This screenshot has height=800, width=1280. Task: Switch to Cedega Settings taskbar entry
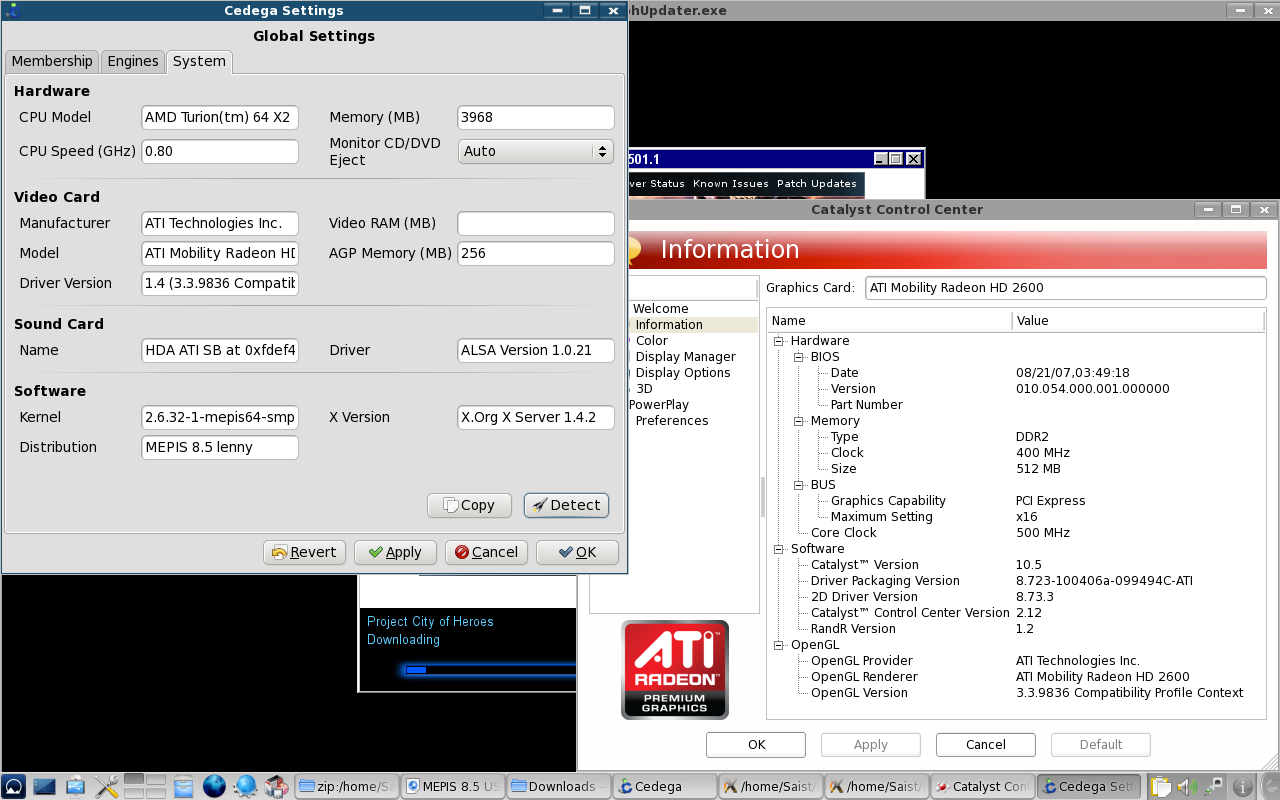click(x=1088, y=786)
